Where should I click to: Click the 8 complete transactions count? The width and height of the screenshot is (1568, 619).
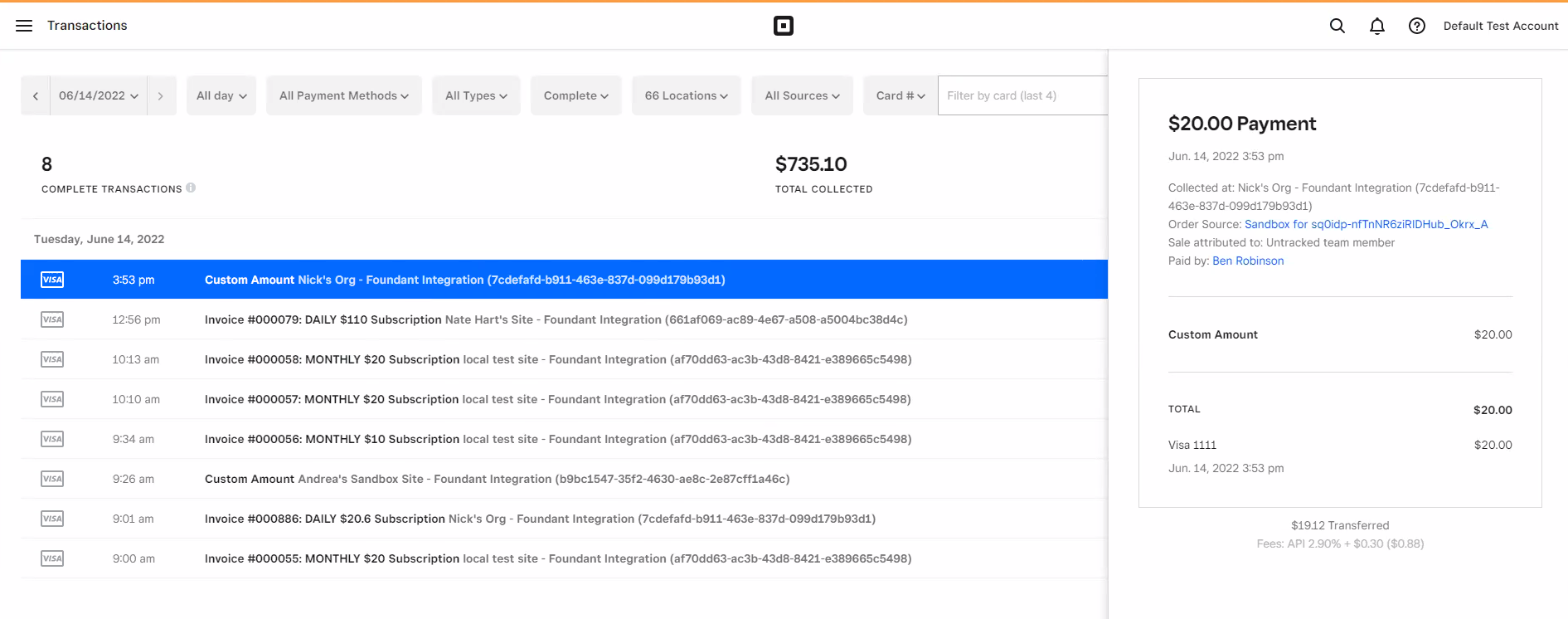click(46, 164)
